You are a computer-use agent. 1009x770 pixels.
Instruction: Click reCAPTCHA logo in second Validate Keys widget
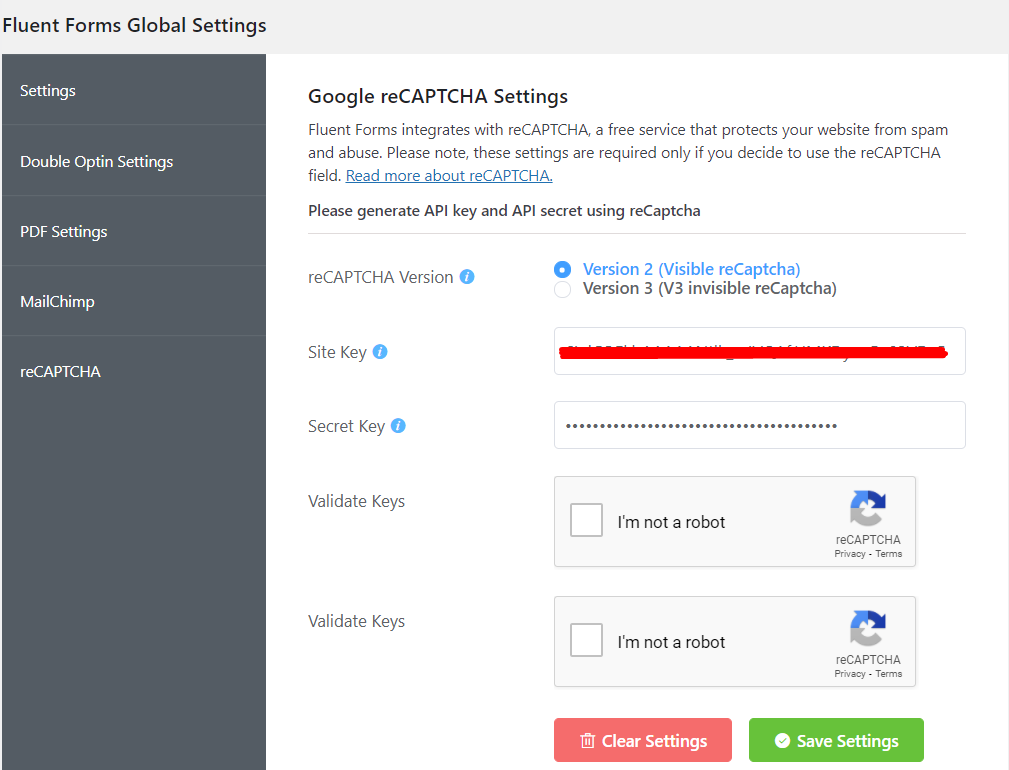pyautogui.click(x=867, y=628)
